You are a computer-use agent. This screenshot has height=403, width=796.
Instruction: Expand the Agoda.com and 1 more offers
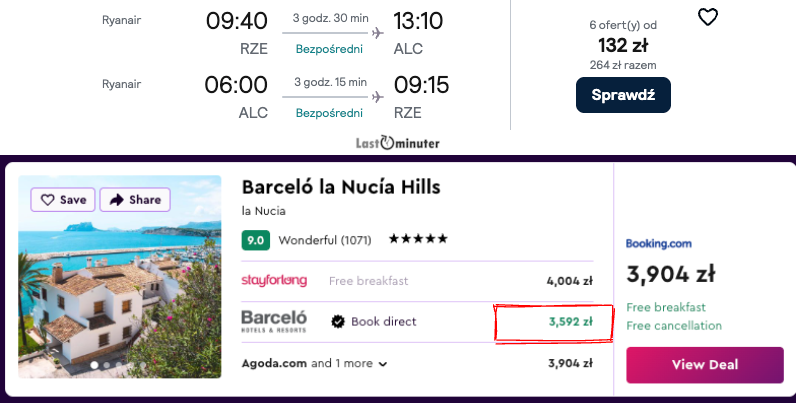315,364
